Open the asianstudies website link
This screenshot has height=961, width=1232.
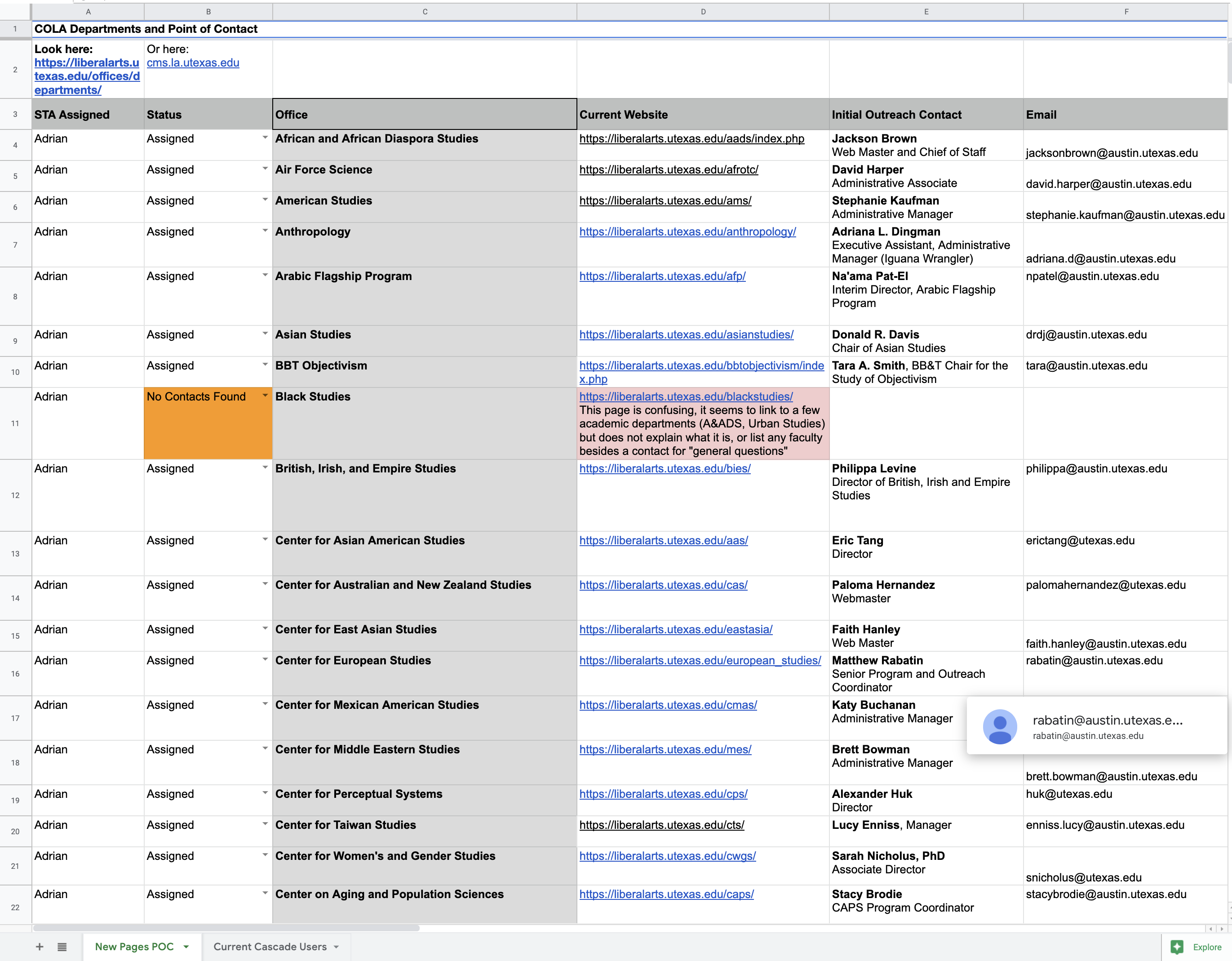[687, 334]
